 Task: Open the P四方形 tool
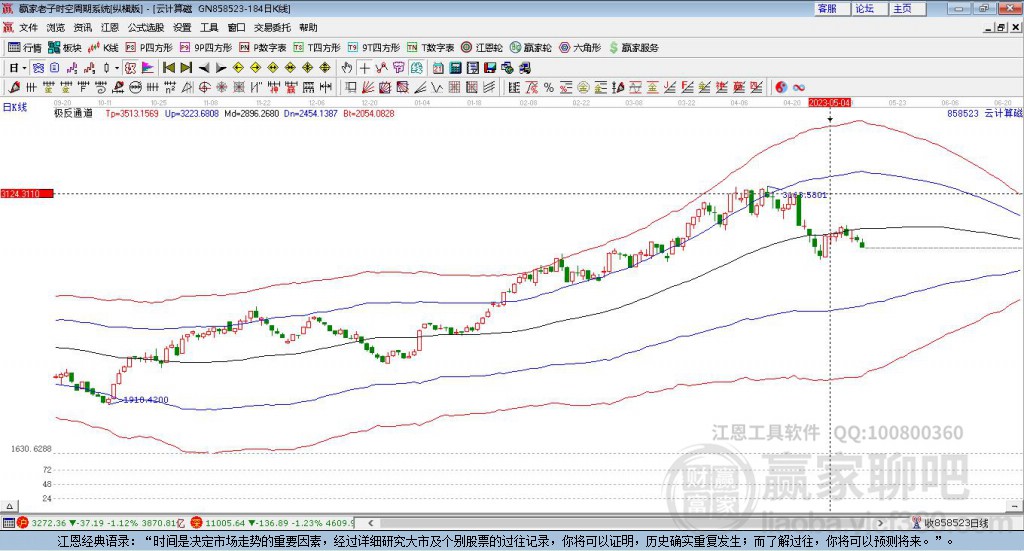pos(149,48)
